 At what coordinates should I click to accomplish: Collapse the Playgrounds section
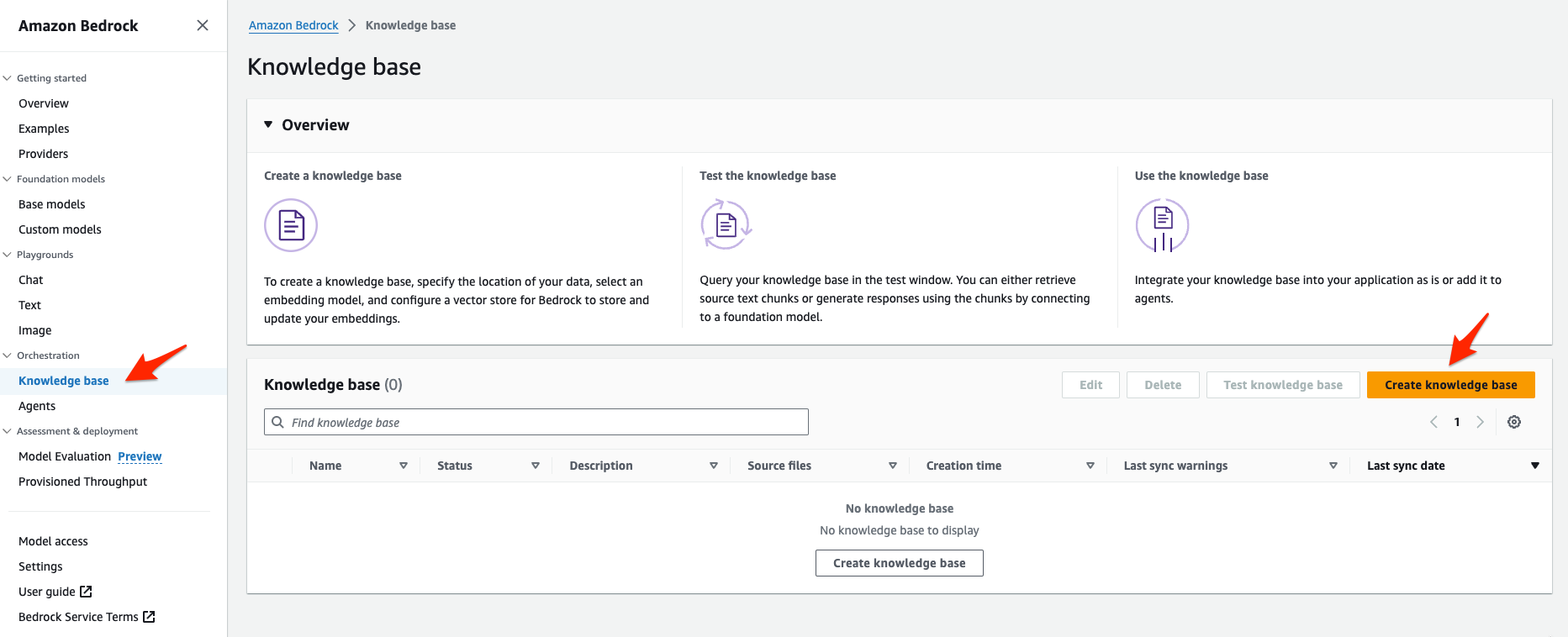pyautogui.click(x=8, y=255)
